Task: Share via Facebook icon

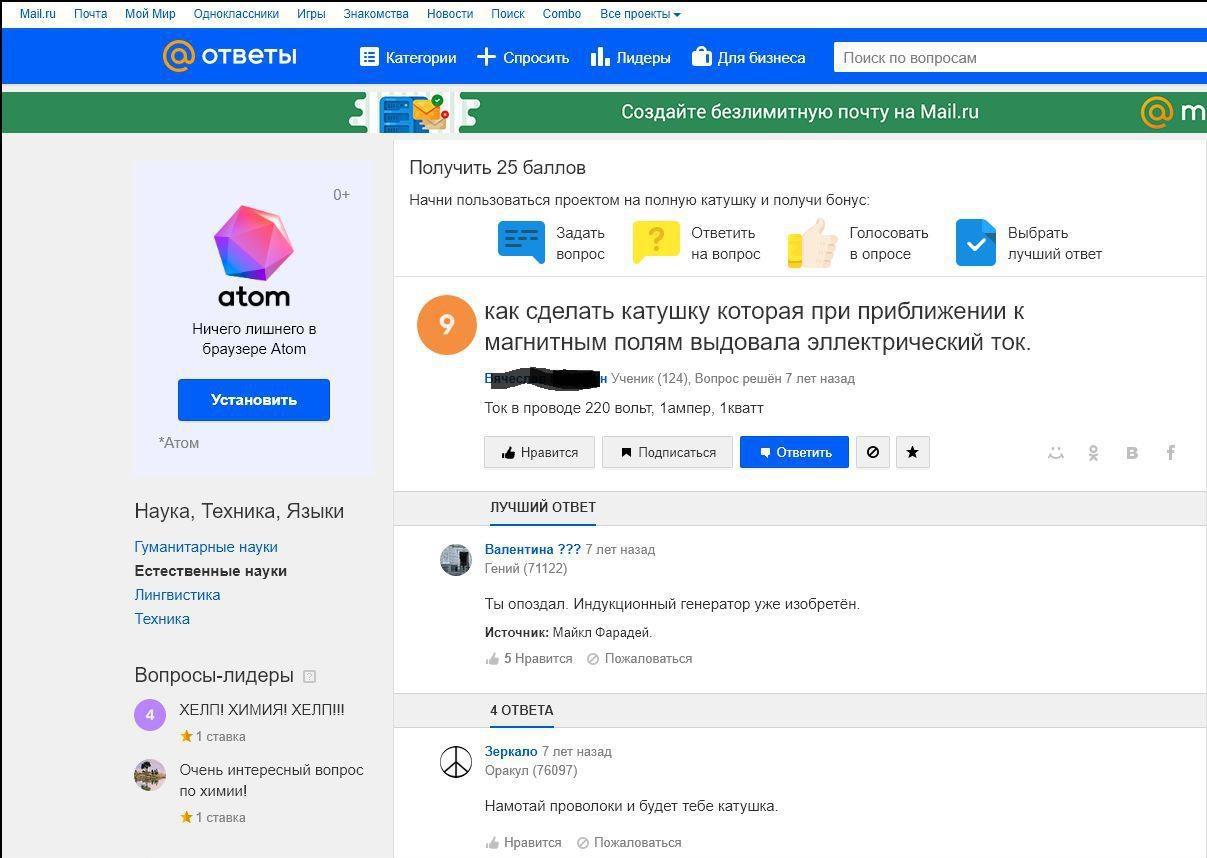Action: [1170, 453]
